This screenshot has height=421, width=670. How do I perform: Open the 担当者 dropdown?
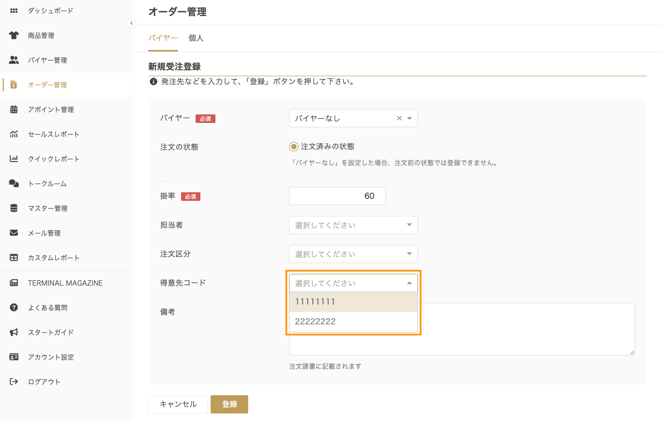[x=353, y=225]
